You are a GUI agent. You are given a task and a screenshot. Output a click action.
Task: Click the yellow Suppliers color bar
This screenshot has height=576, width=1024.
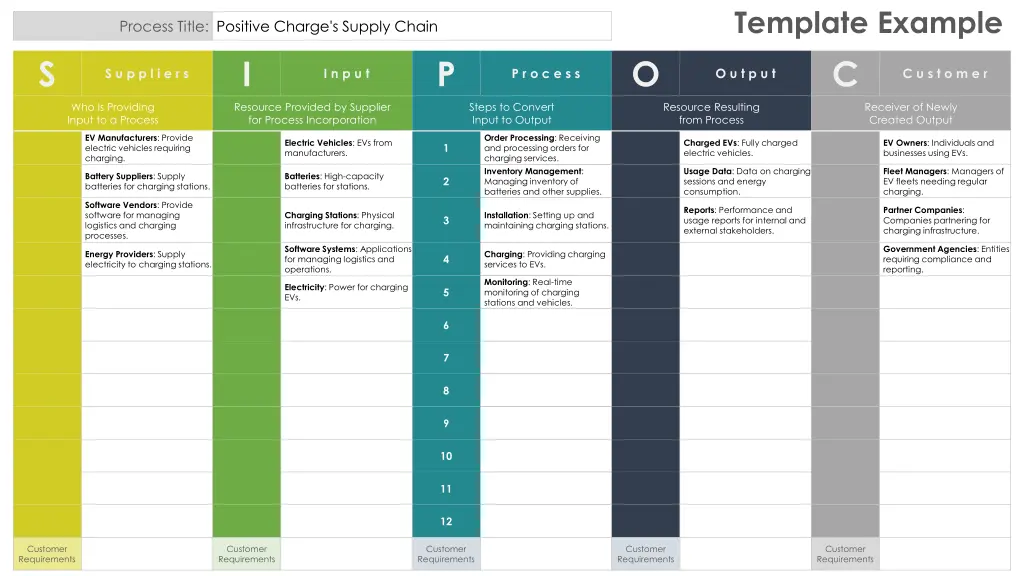pyautogui.click(x=47, y=334)
